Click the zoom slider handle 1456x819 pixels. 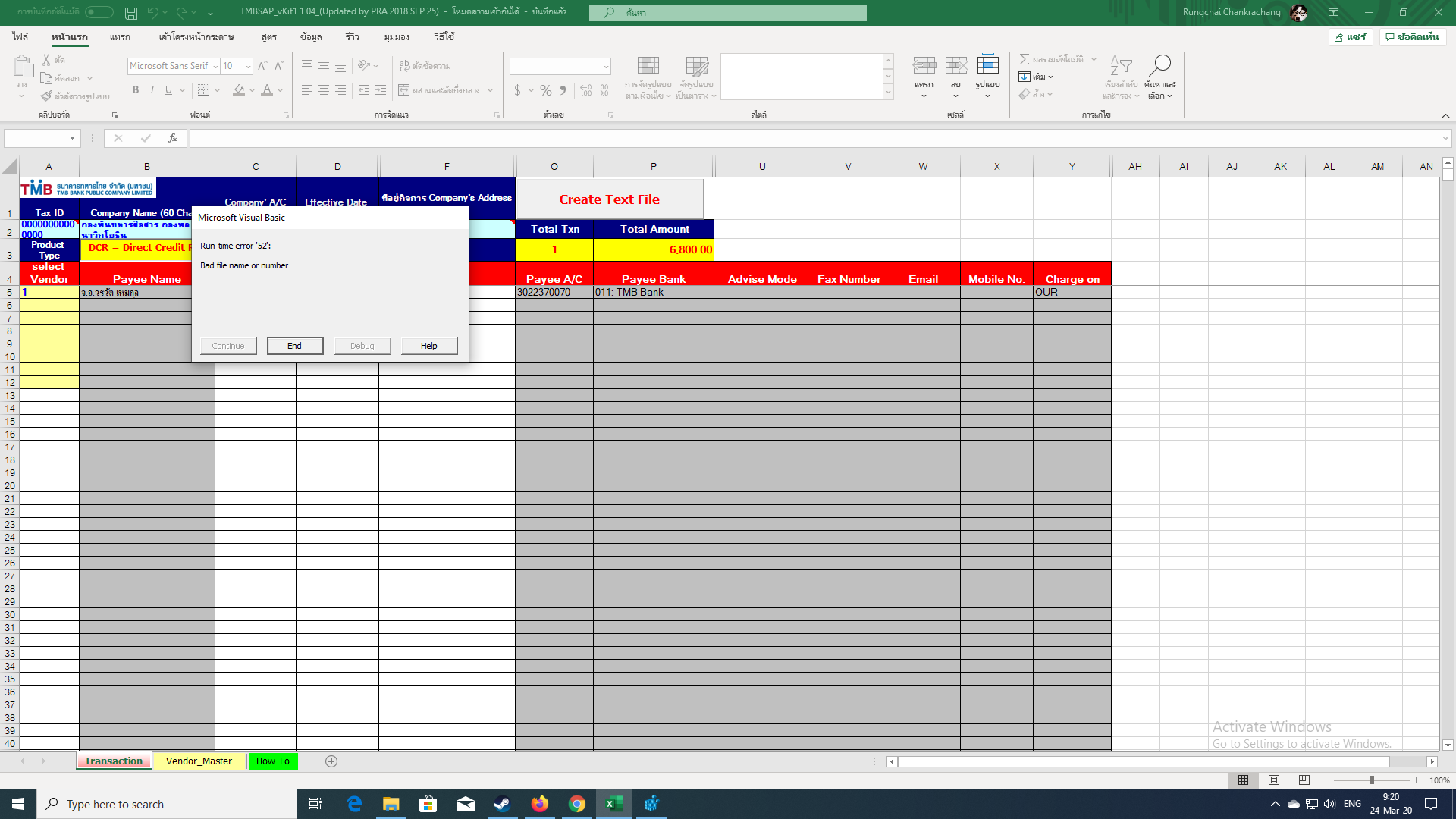1371,780
